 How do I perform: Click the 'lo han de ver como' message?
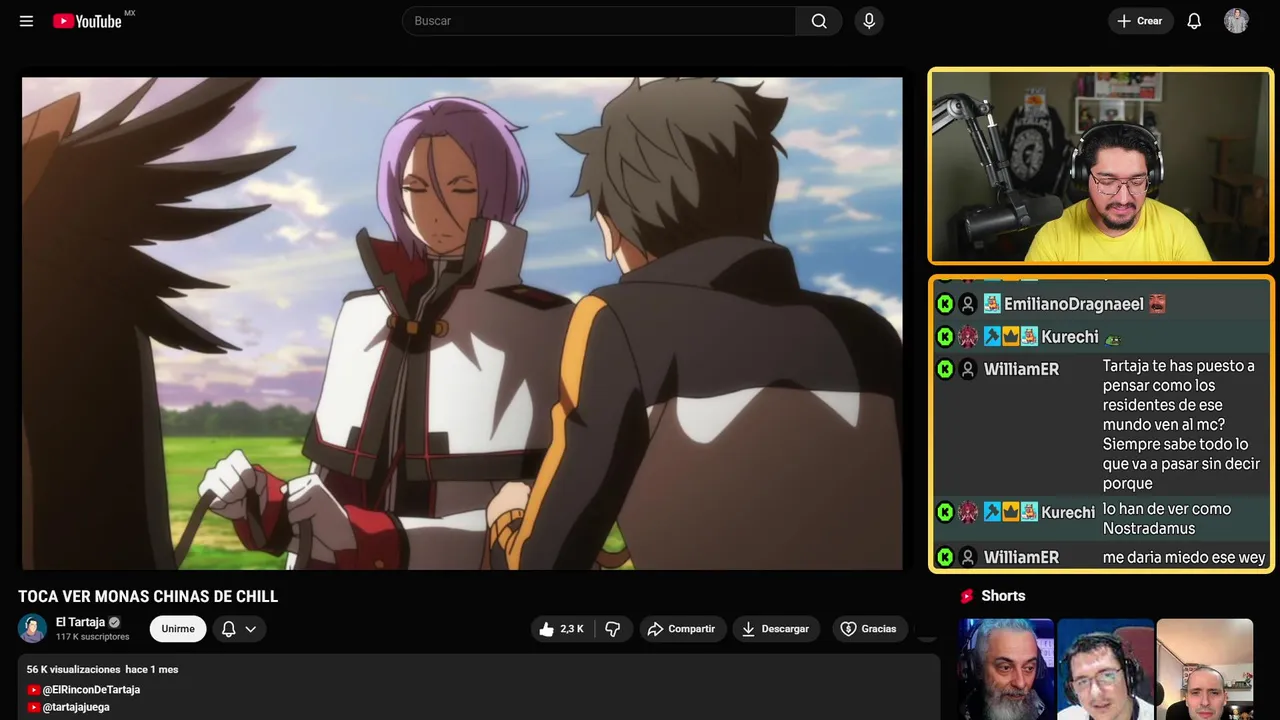(x=1167, y=519)
